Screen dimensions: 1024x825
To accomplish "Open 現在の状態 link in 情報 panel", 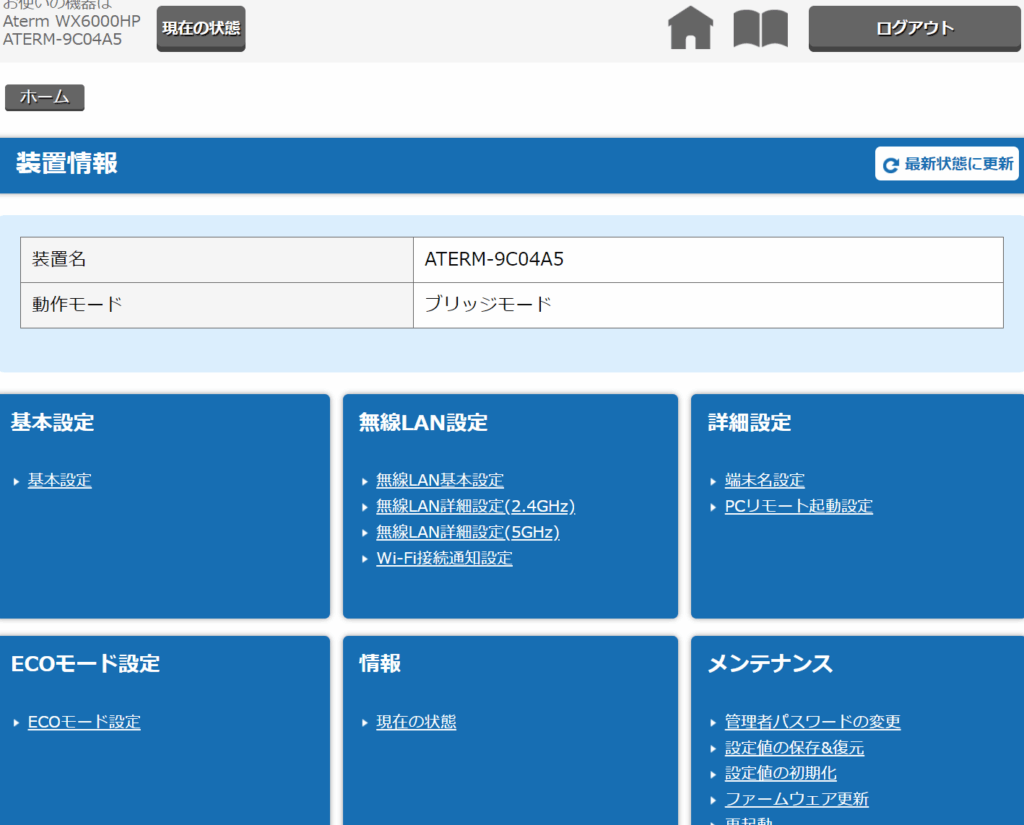I will [x=416, y=722].
